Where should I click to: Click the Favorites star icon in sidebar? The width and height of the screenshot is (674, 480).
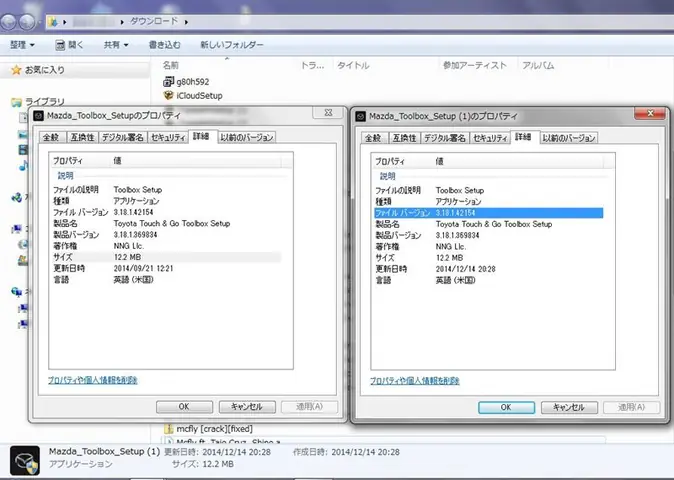pyautogui.click(x=15, y=70)
